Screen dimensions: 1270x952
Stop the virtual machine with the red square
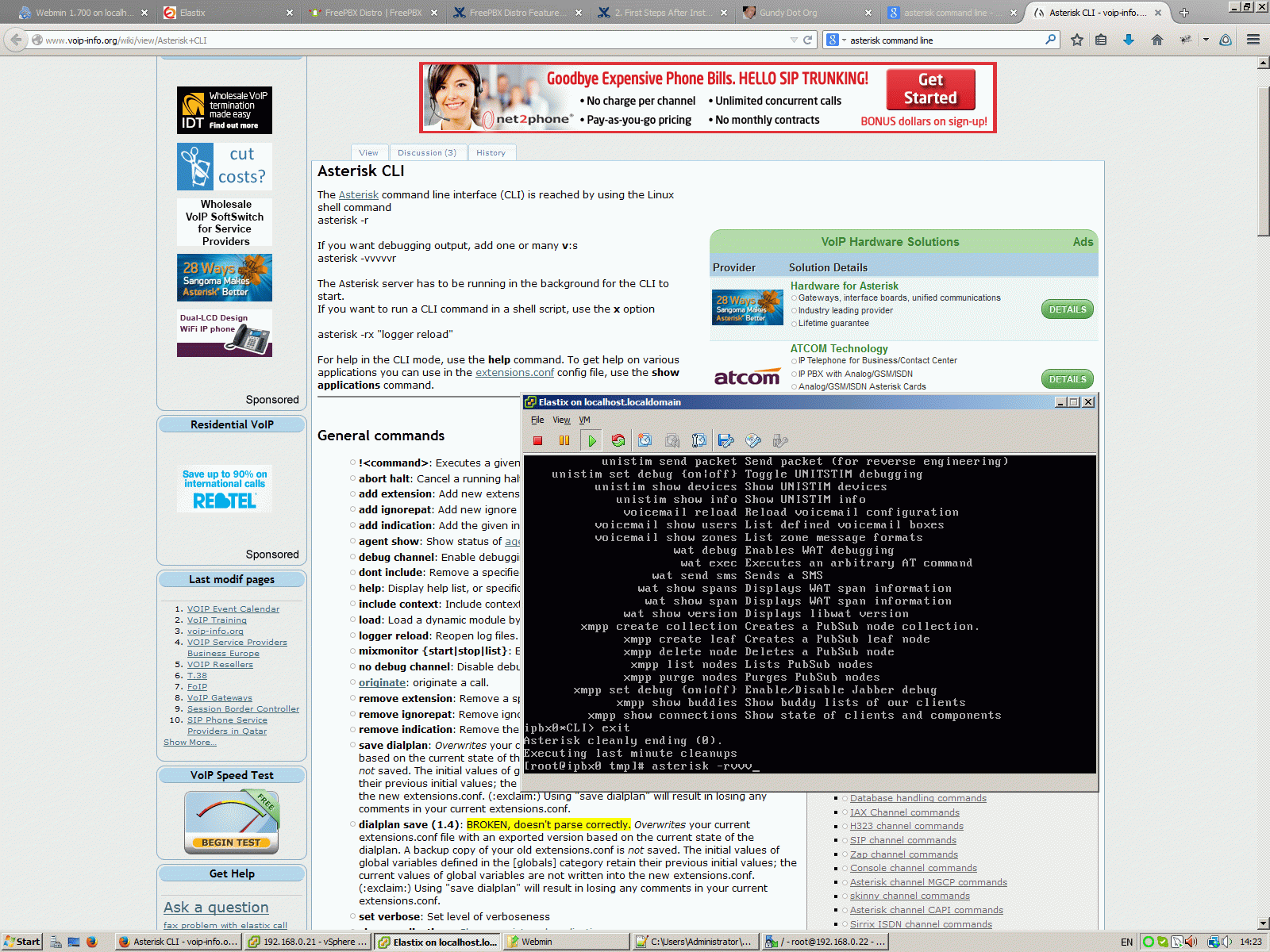click(537, 440)
